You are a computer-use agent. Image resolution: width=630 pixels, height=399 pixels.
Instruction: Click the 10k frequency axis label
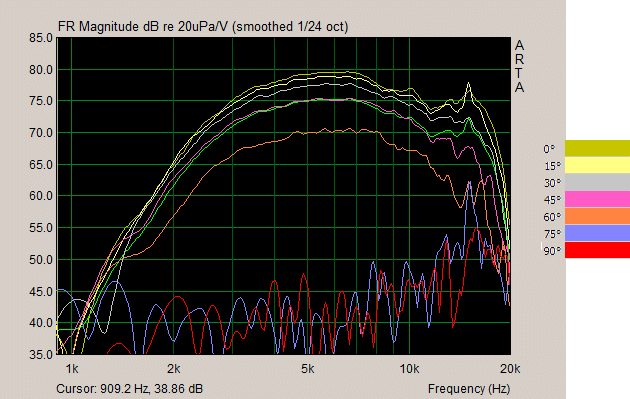click(x=409, y=369)
